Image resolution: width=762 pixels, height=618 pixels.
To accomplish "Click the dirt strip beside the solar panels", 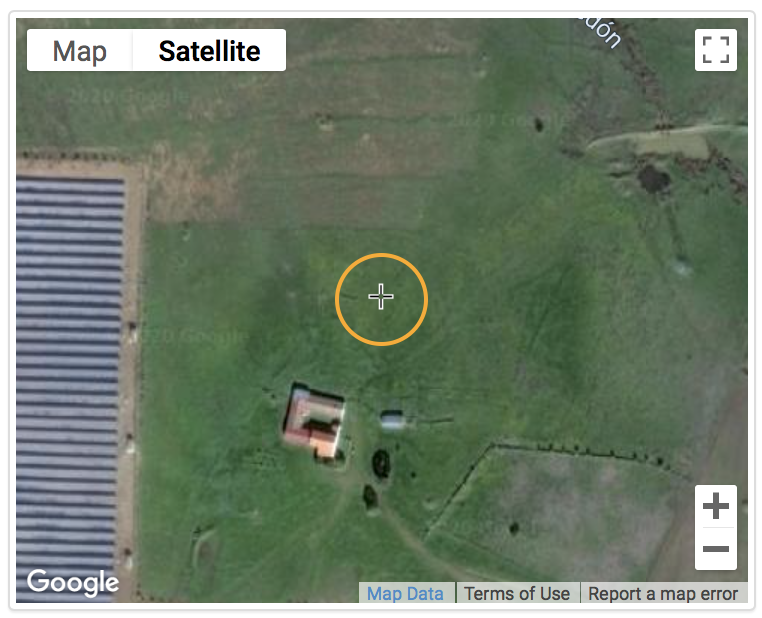I will (131, 379).
